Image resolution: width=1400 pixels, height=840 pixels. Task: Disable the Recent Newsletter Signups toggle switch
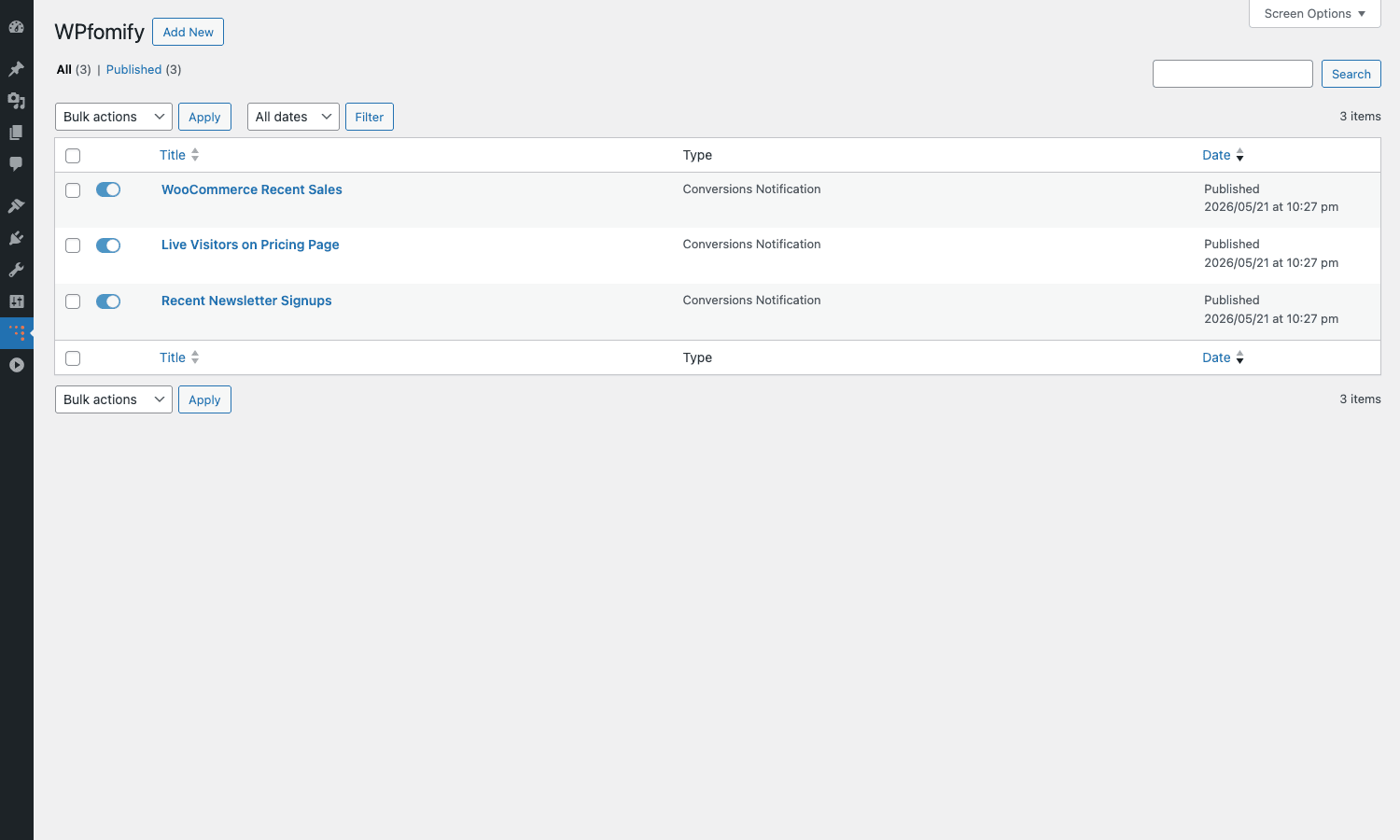108,301
